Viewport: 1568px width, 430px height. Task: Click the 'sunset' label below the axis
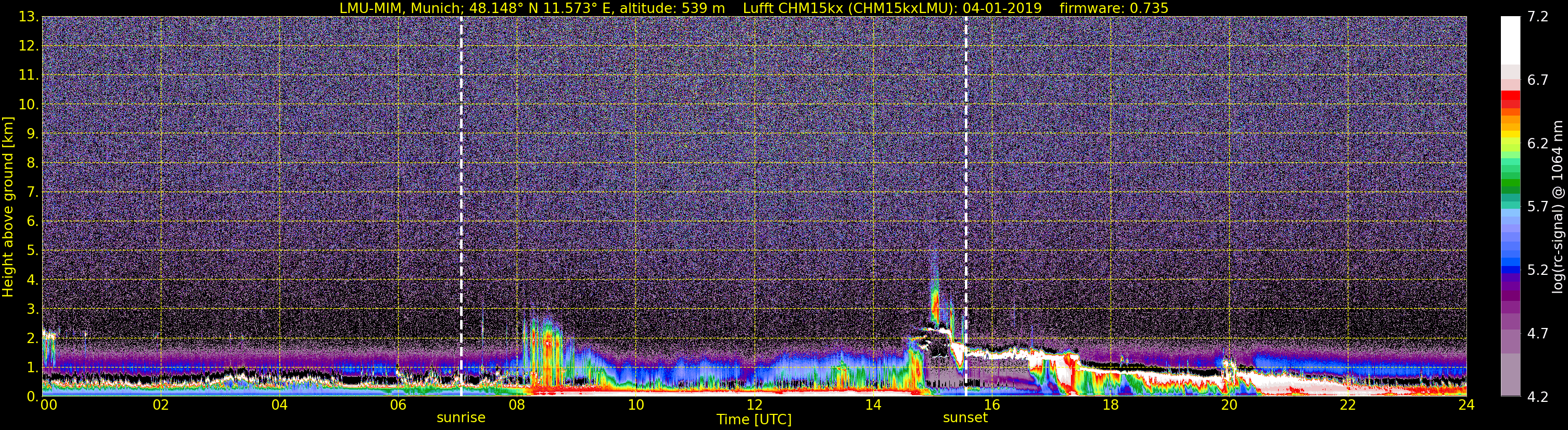pos(965,418)
